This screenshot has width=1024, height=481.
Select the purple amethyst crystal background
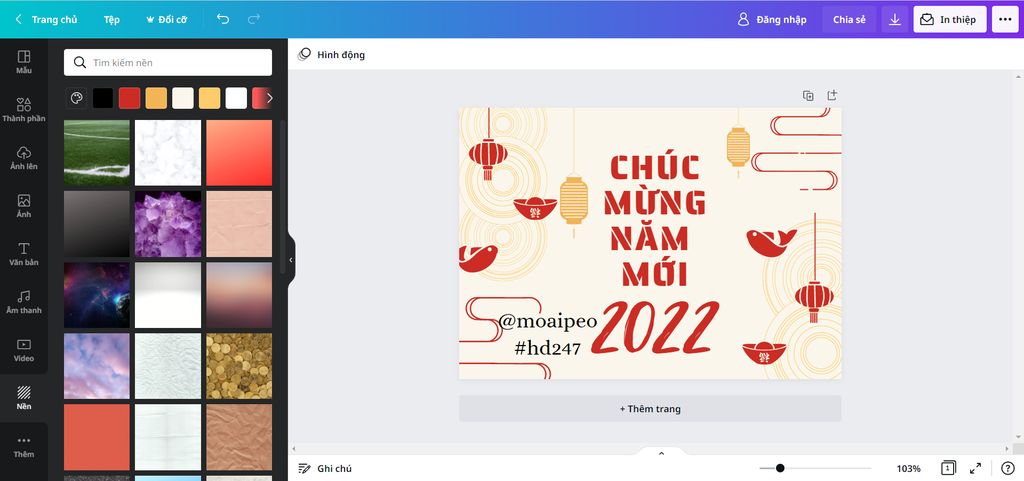168,224
